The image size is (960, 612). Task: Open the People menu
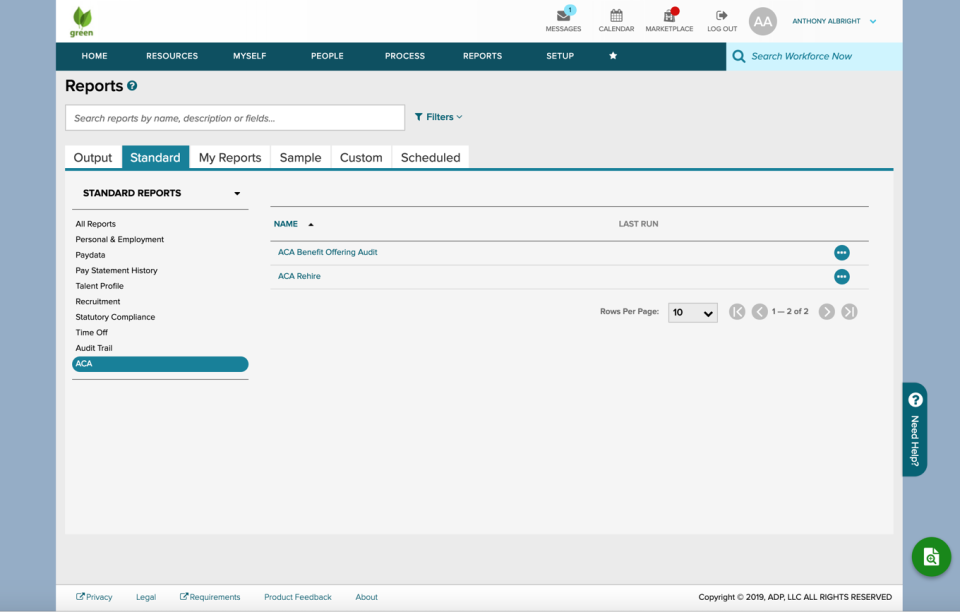327,56
